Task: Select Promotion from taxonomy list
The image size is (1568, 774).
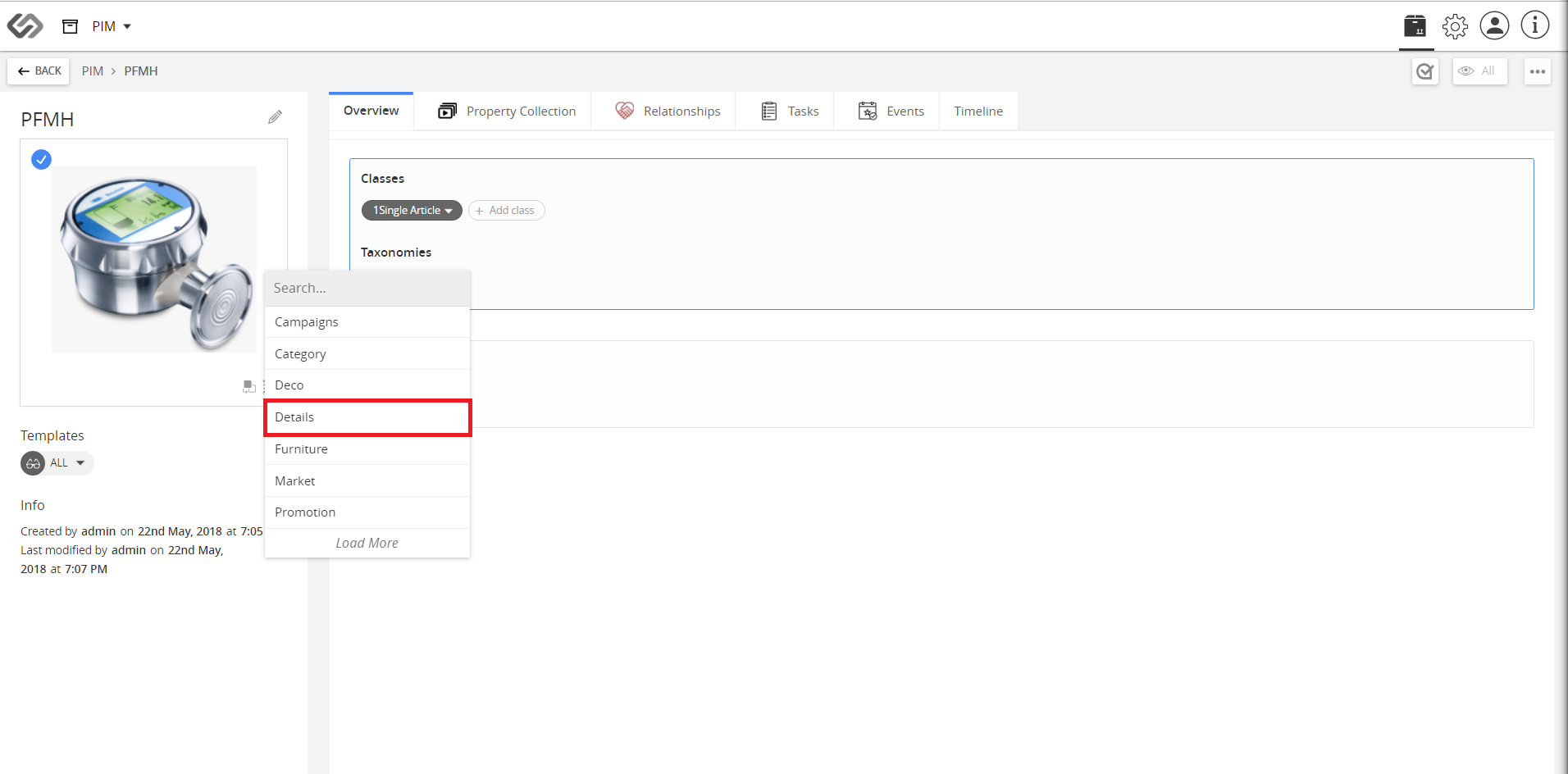Action: 367,512
